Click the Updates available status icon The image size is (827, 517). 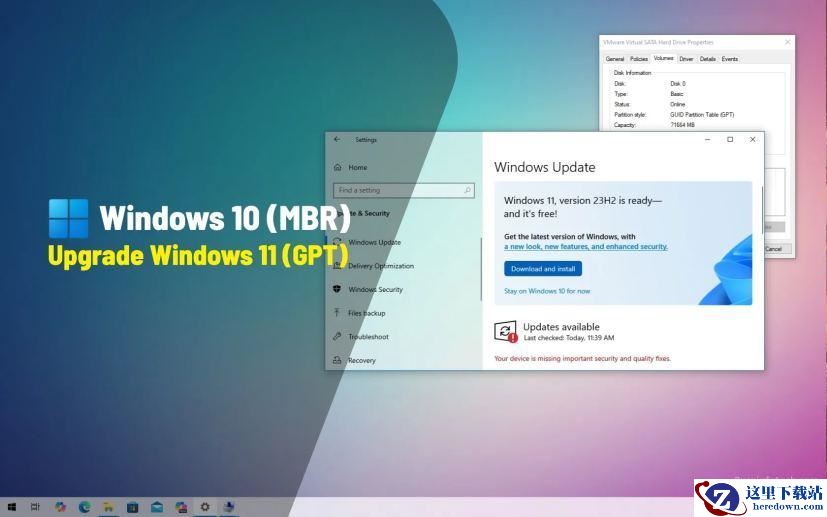coord(505,331)
